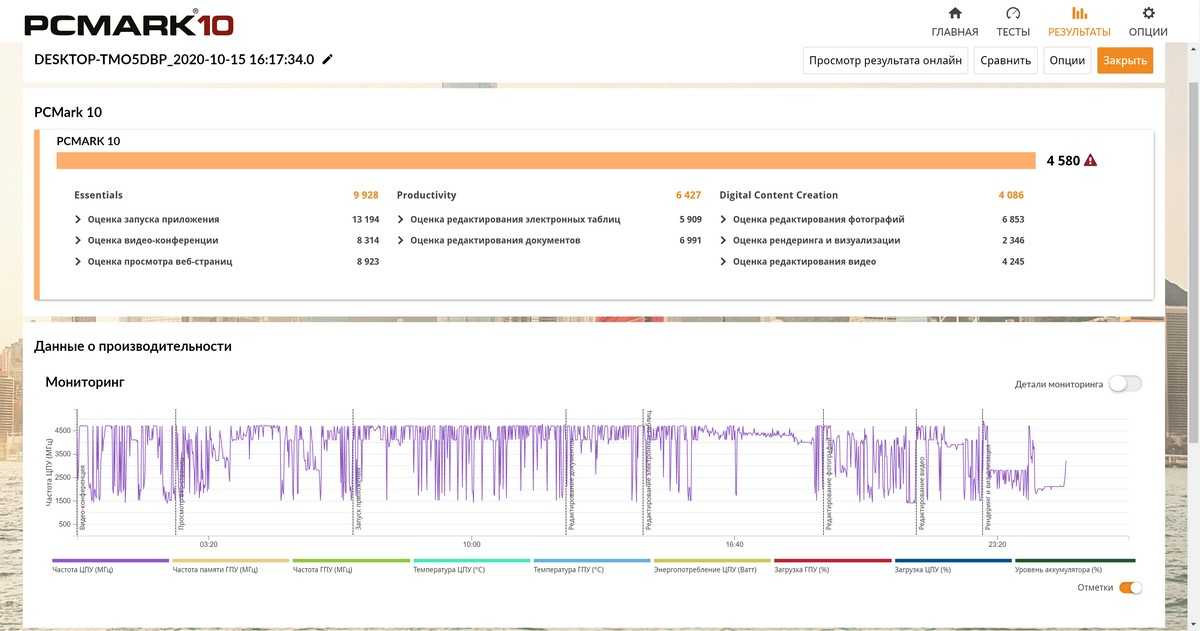The width and height of the screenshot is (1200, 631).
Task: Open the Tests gauge icon
Action: pos(1013,14)
